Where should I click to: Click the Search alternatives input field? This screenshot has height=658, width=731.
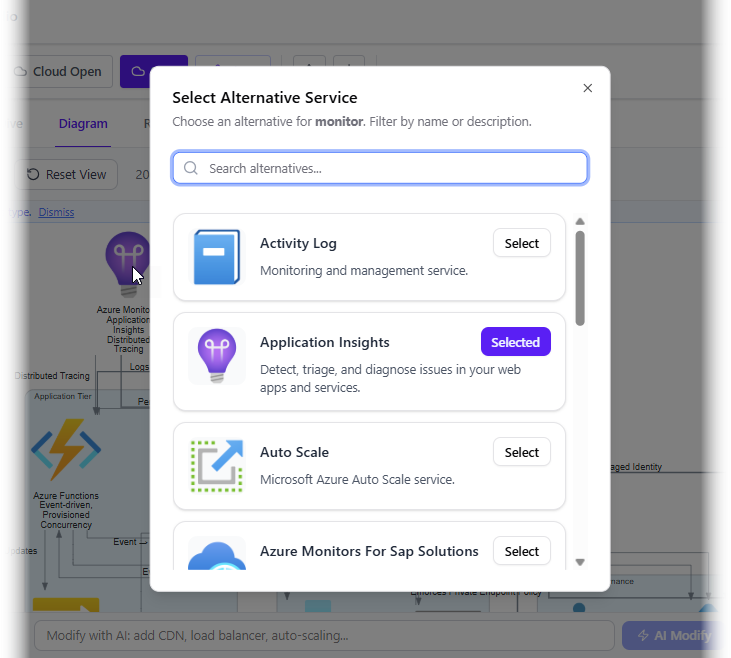point(390,168)
